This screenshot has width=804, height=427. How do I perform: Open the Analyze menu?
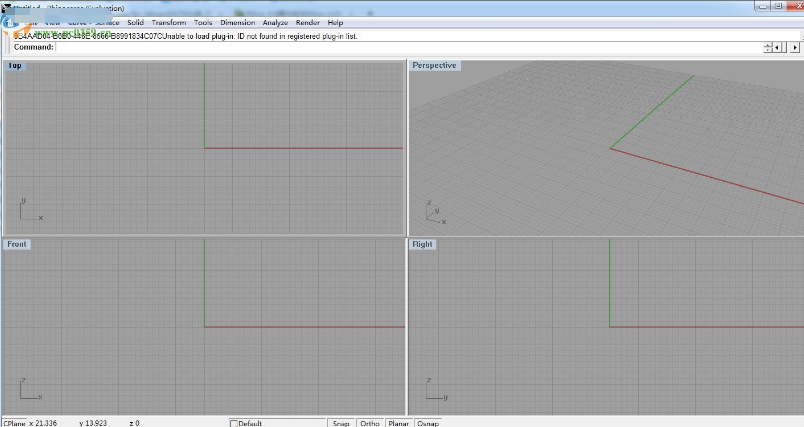[x=275, y=22]
